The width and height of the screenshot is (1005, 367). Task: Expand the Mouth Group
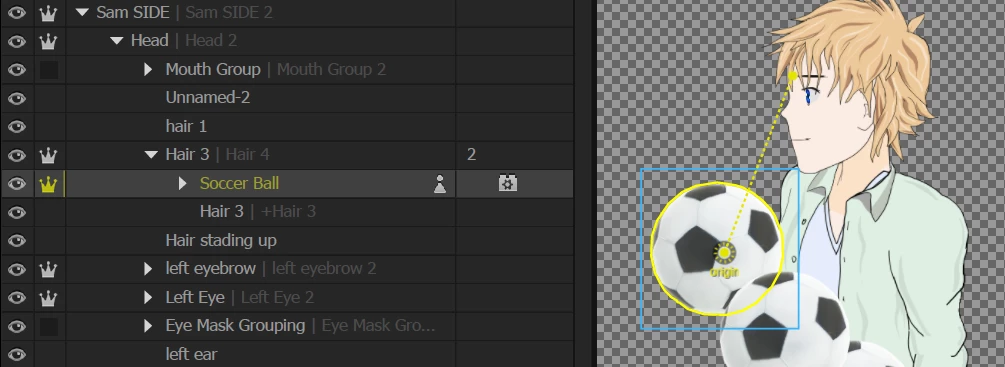click(148, 69)
